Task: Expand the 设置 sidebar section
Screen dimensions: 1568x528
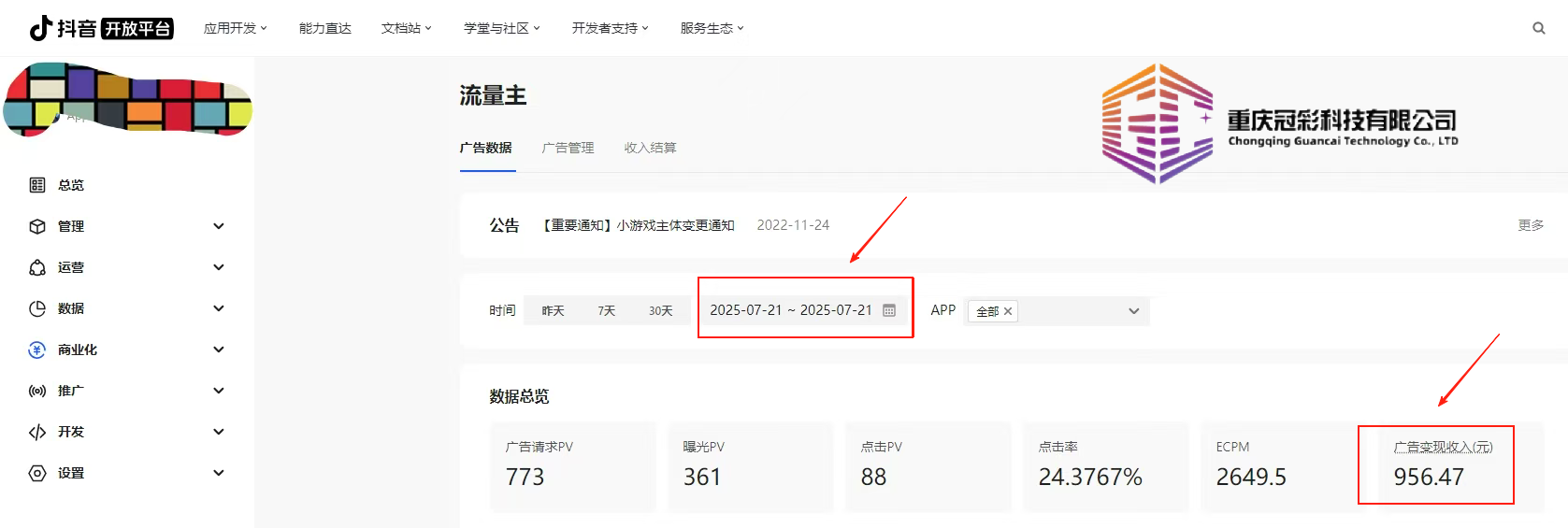Action: click(219, 473)
